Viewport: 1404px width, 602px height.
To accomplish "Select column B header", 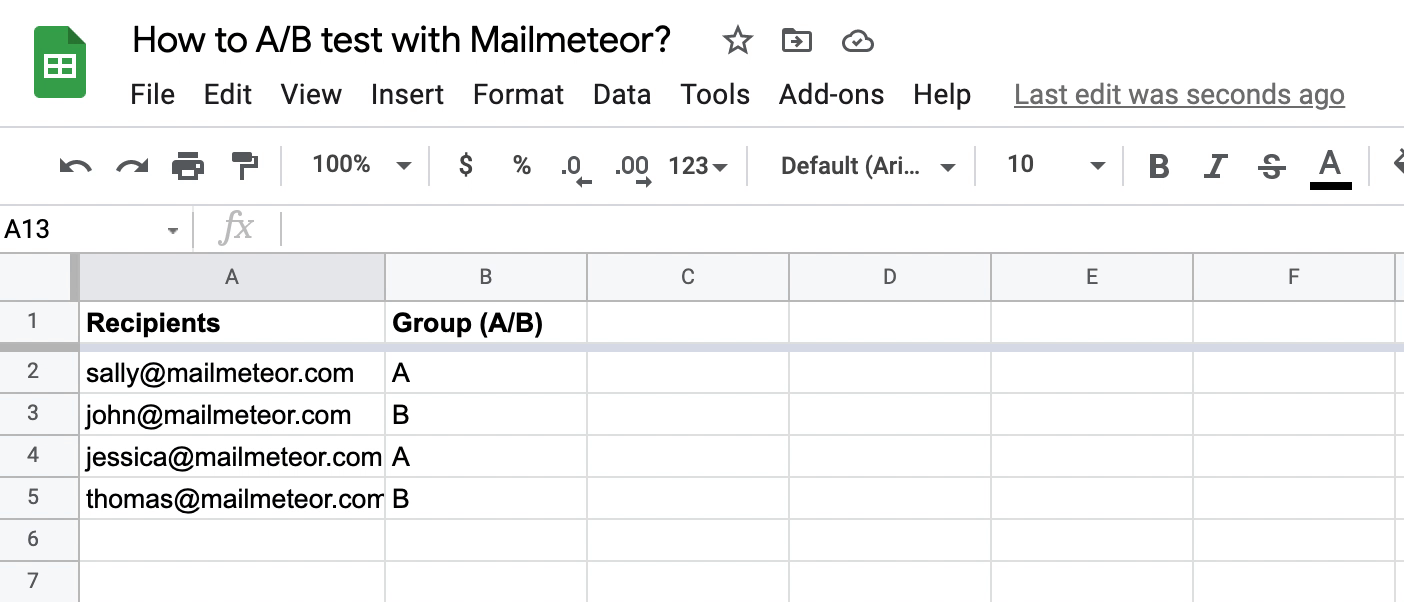I will tap(486, 277).
